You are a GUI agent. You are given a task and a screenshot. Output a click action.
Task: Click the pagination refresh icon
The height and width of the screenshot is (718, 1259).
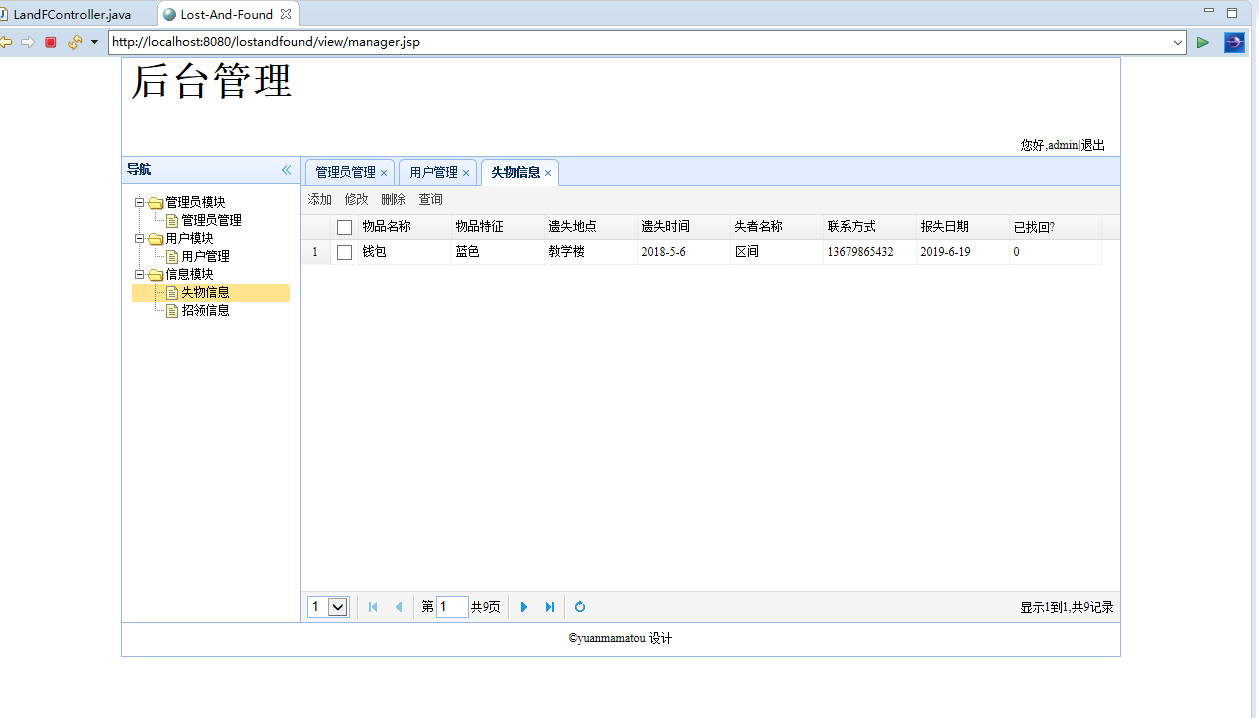point(580,607)
